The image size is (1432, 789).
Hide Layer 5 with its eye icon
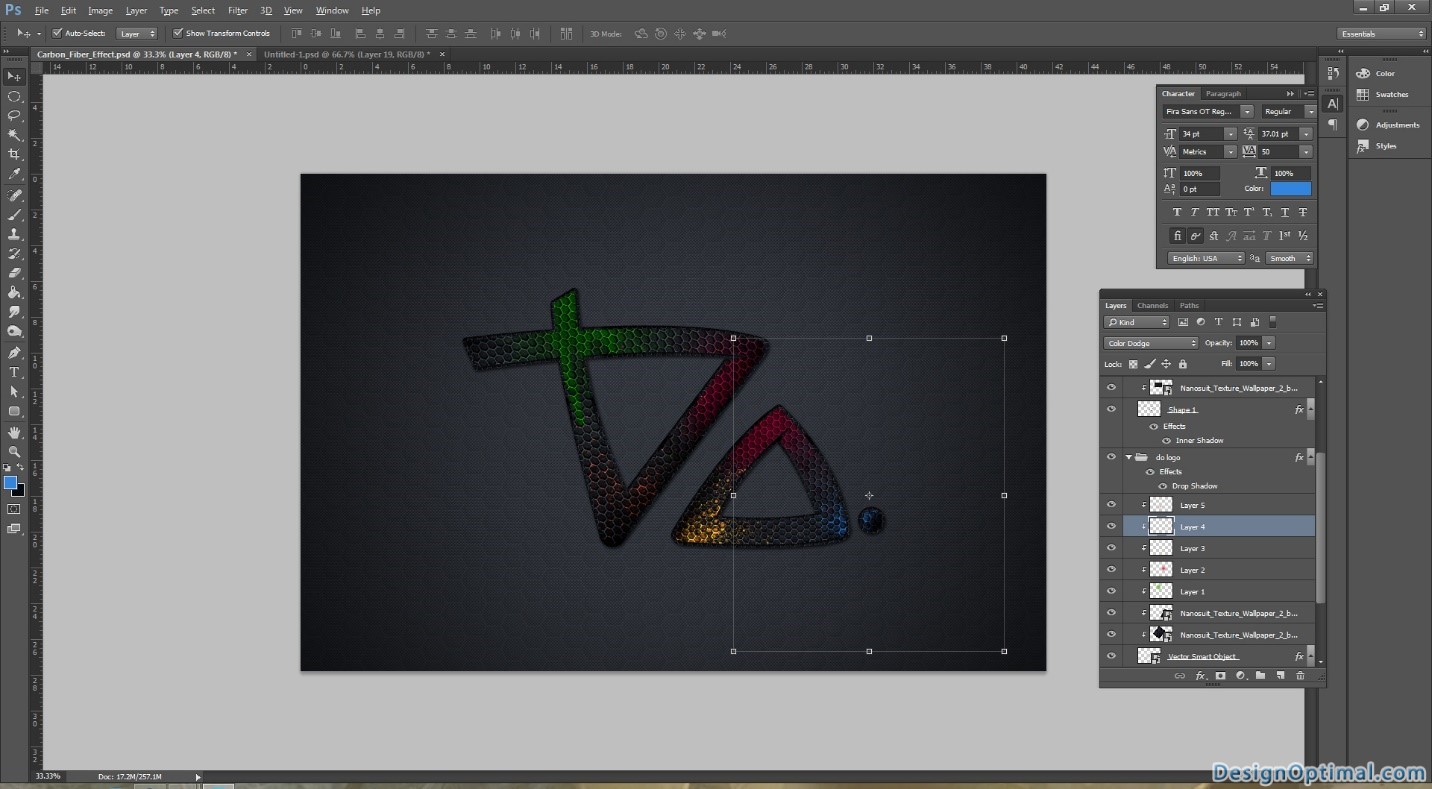1111,505
